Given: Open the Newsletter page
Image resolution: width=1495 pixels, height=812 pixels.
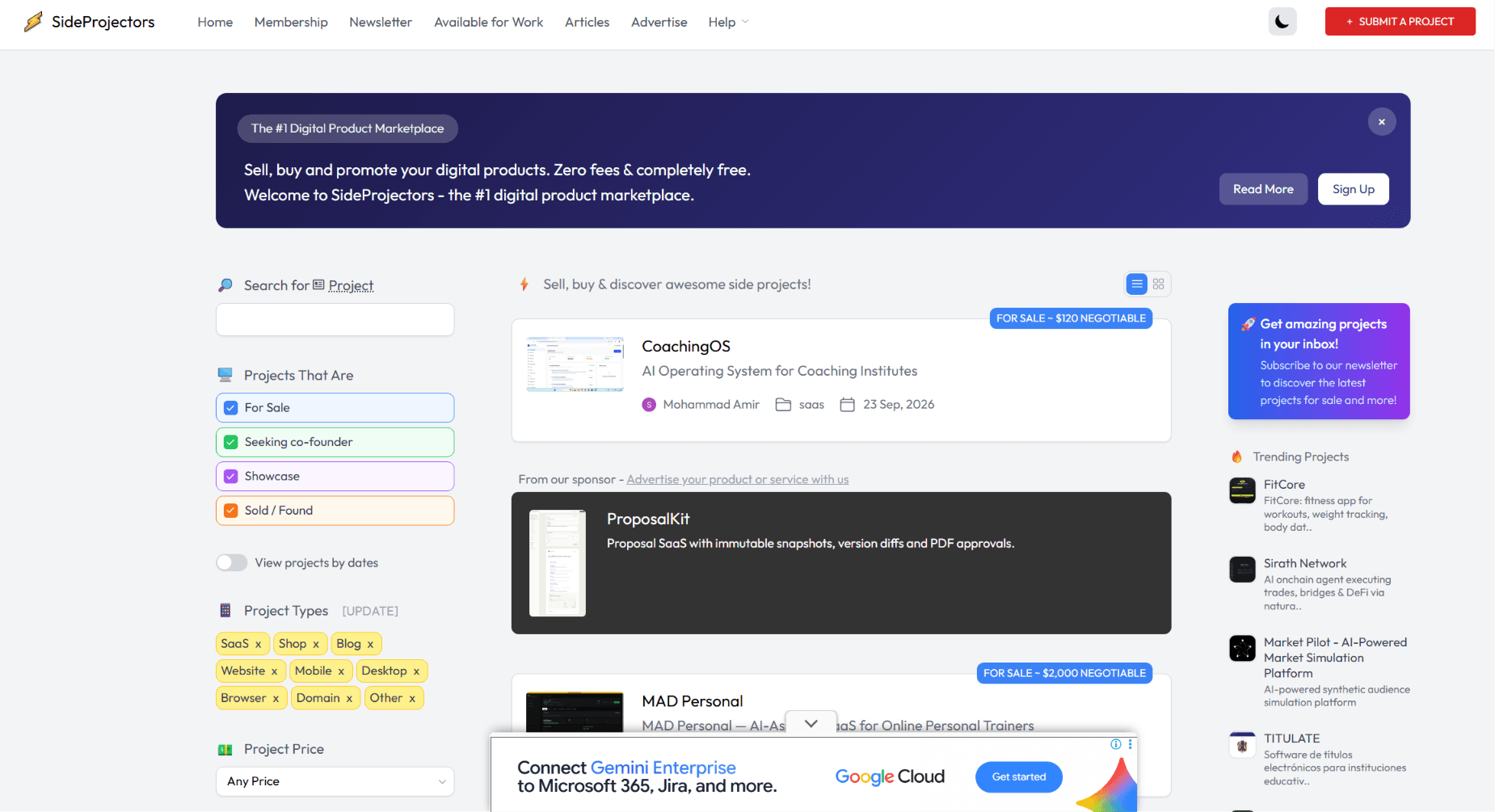Looking at the screenshot, I should click(381, 22).
